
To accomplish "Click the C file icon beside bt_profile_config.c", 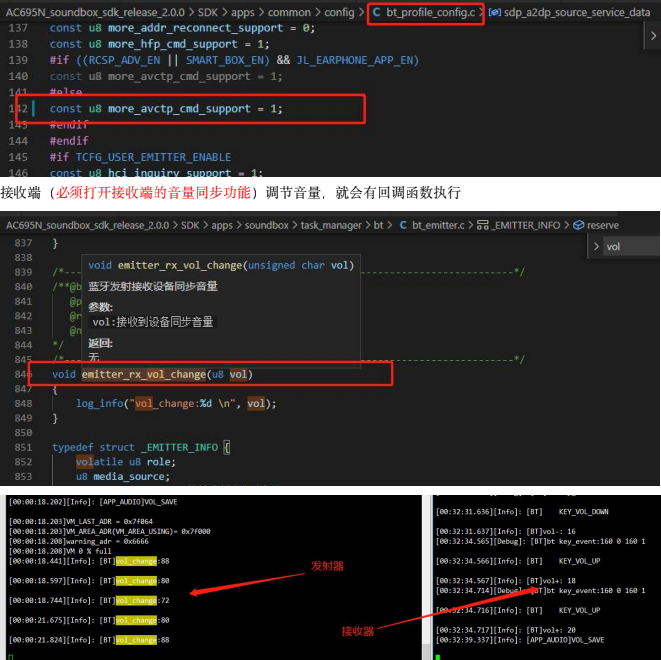I will pyautogui.click(x=376, y=13).
